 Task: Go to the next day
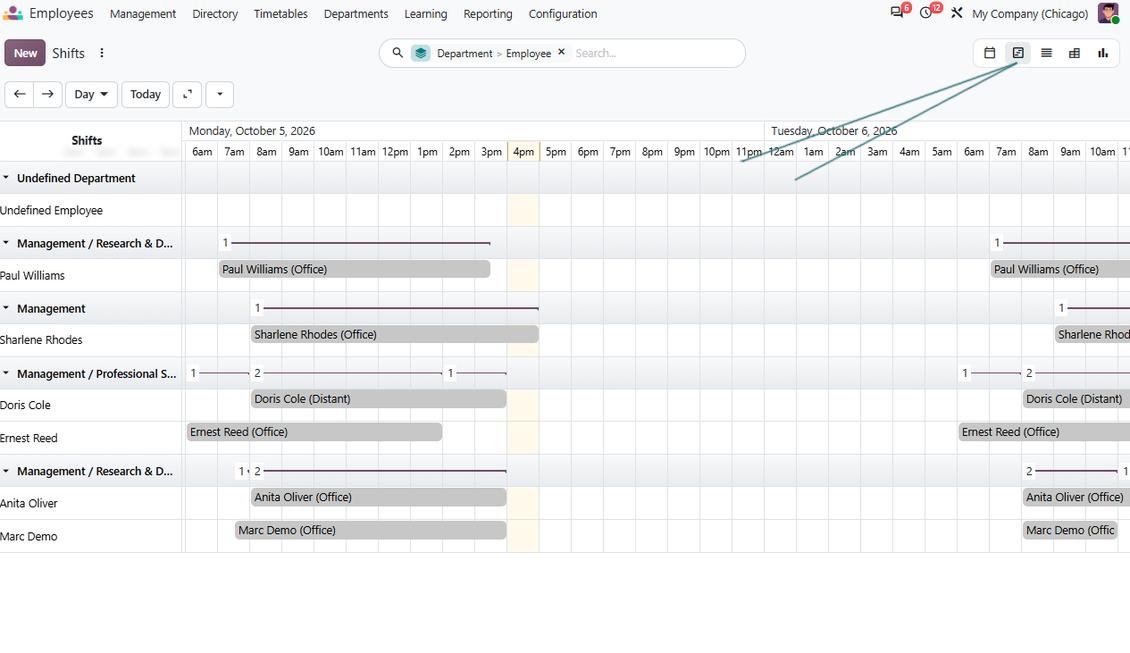pyautogui.click(x=48, y=94)
